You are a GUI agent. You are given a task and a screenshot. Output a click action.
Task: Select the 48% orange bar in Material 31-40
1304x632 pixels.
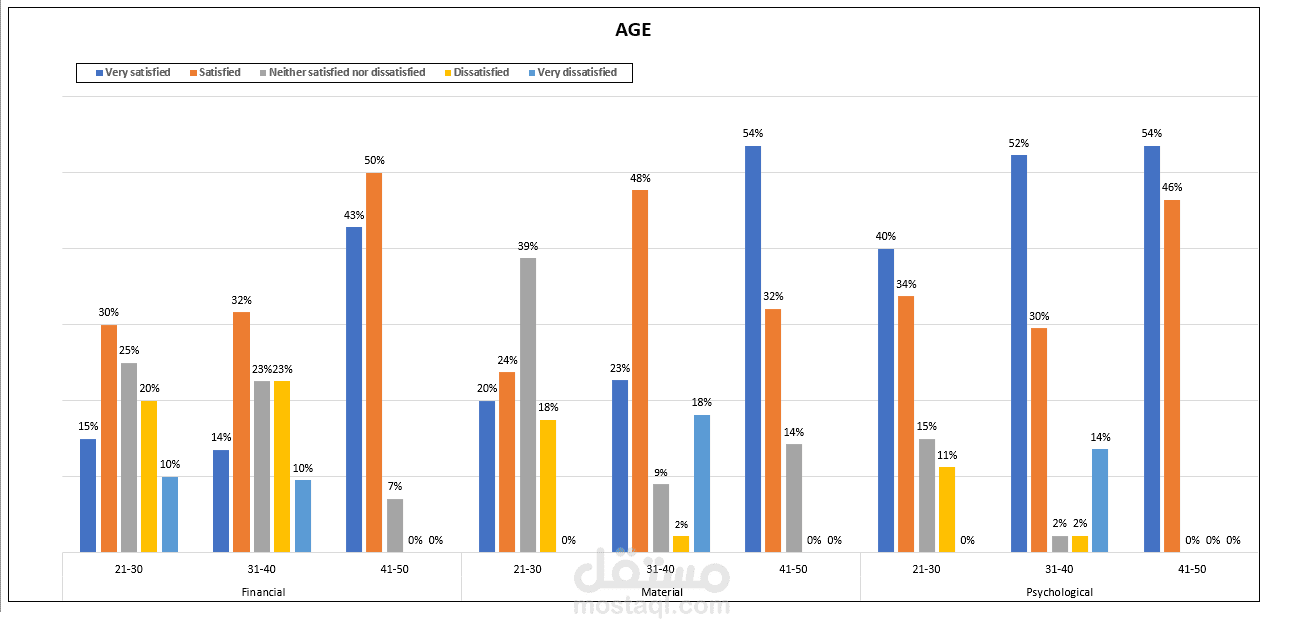[x=640, y=371]
